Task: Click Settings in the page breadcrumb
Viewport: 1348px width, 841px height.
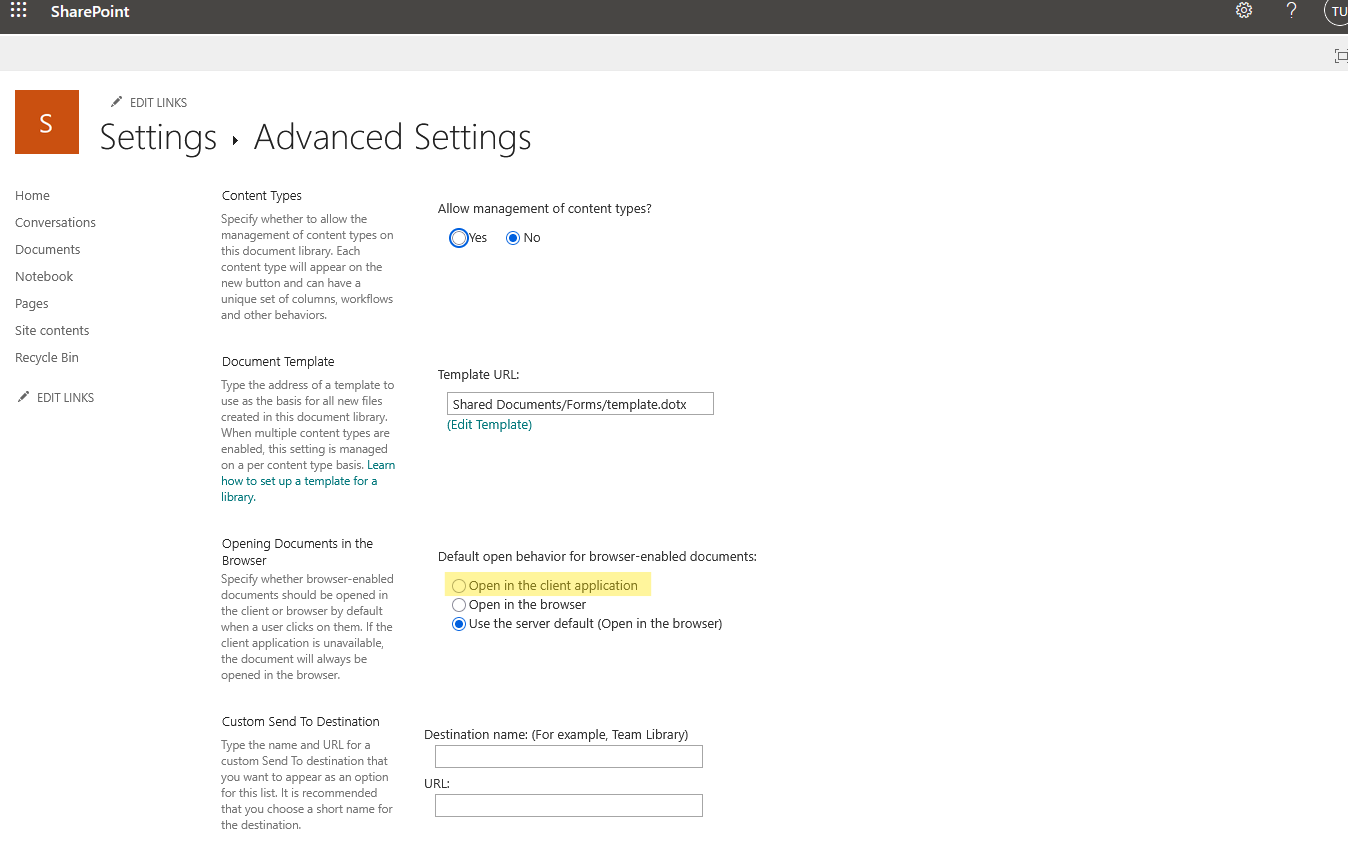Action: tap(157, 137)
